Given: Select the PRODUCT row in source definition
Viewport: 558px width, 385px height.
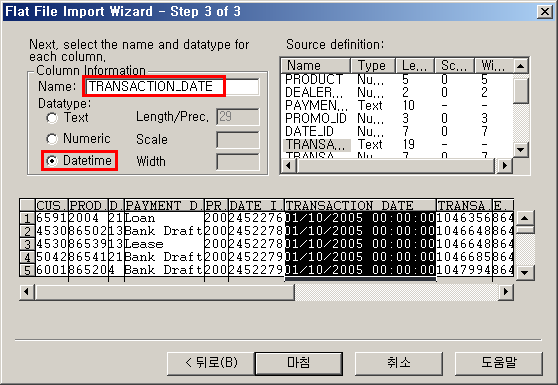Looking at the screenshot, I should (398, 79).
